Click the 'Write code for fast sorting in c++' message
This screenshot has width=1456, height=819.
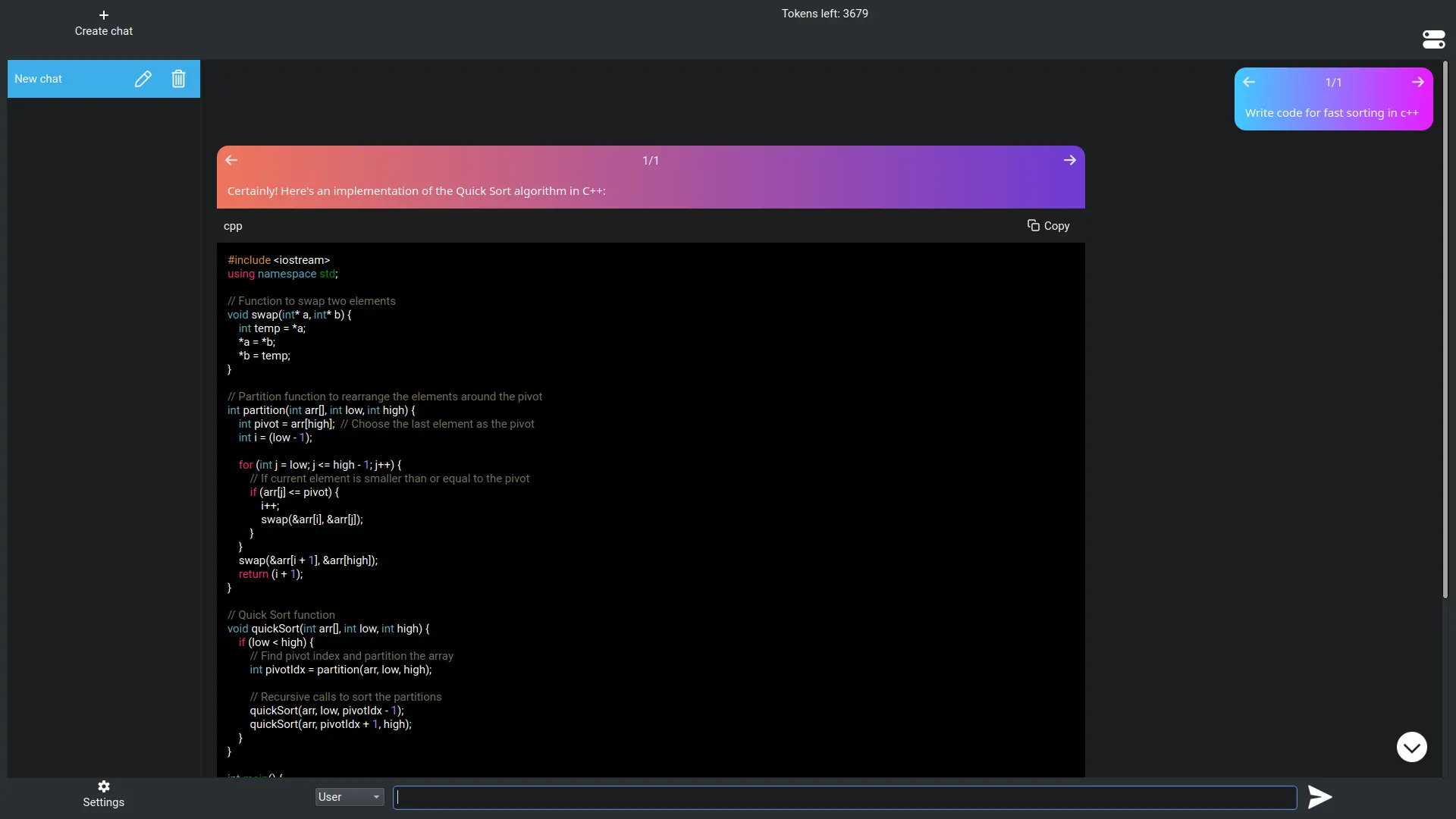pos(1332,113)
